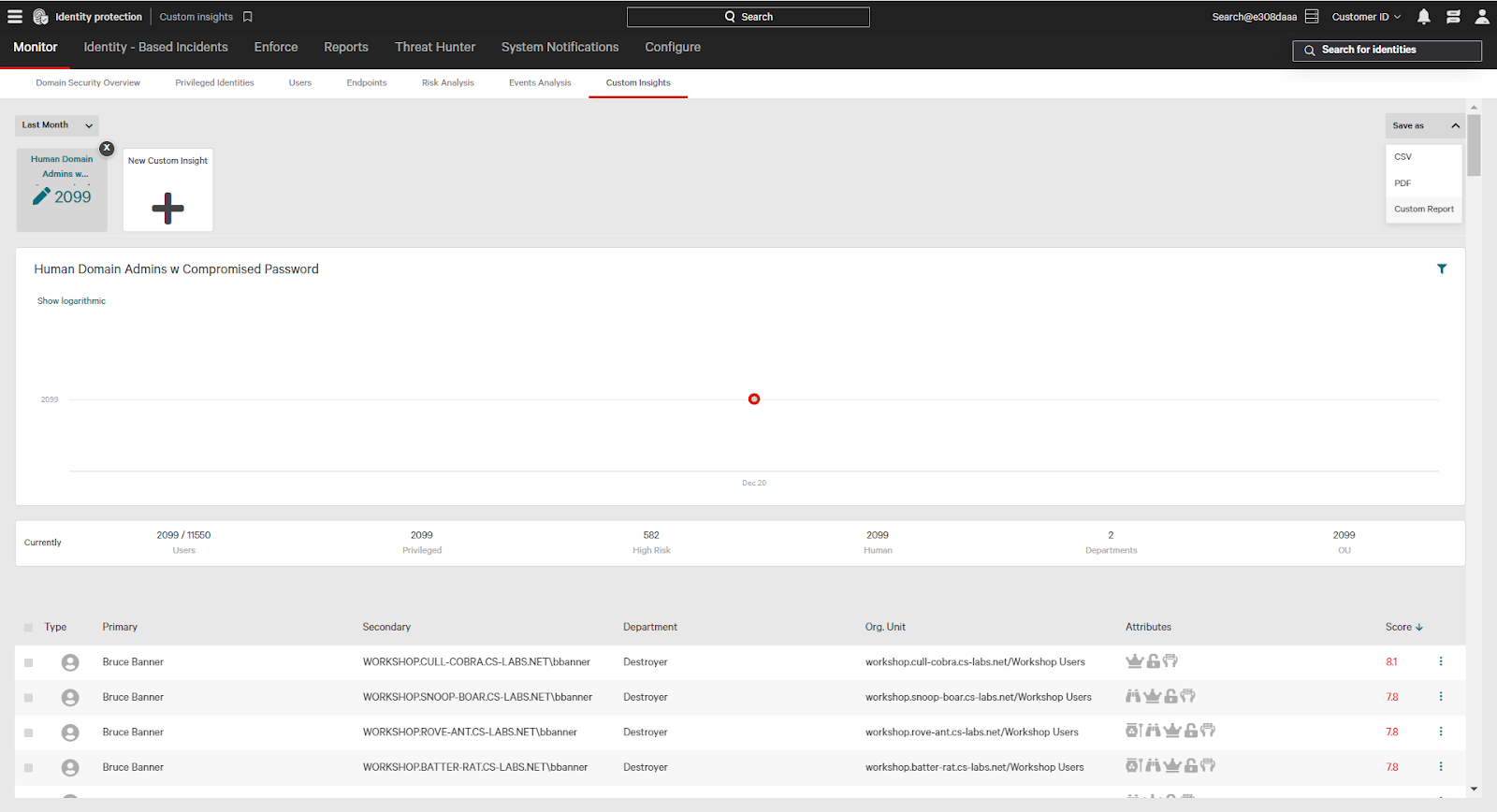Switch to the Endpoints subtab

tap(367, 83)
